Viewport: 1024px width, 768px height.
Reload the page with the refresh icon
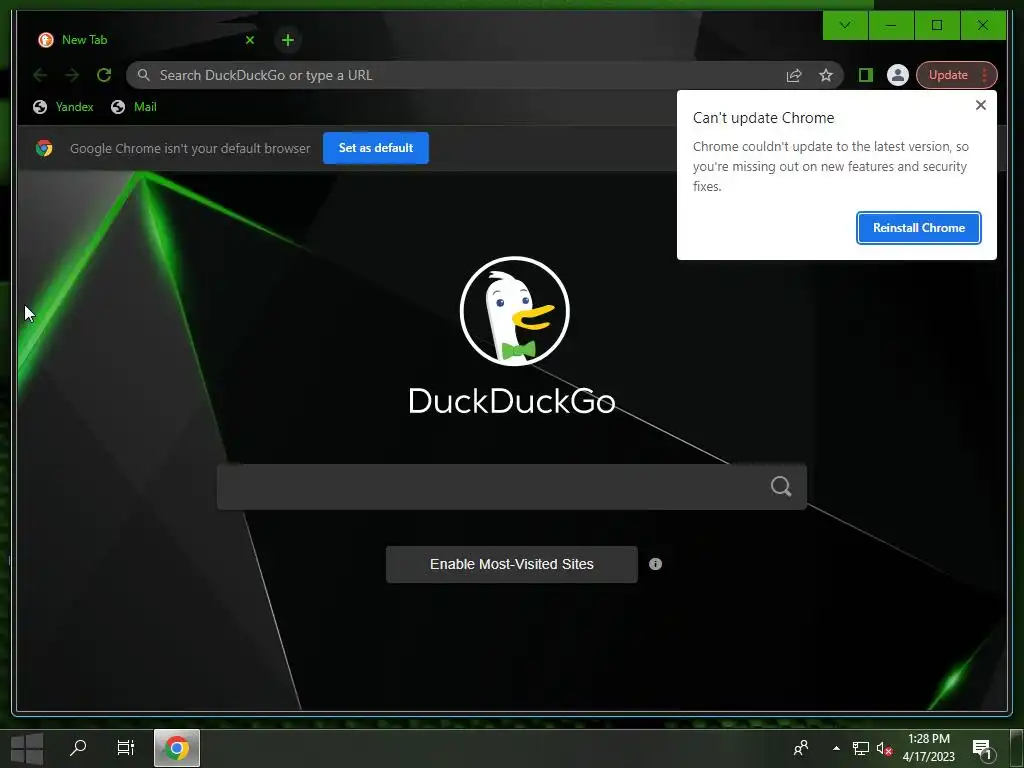[104, 75]
